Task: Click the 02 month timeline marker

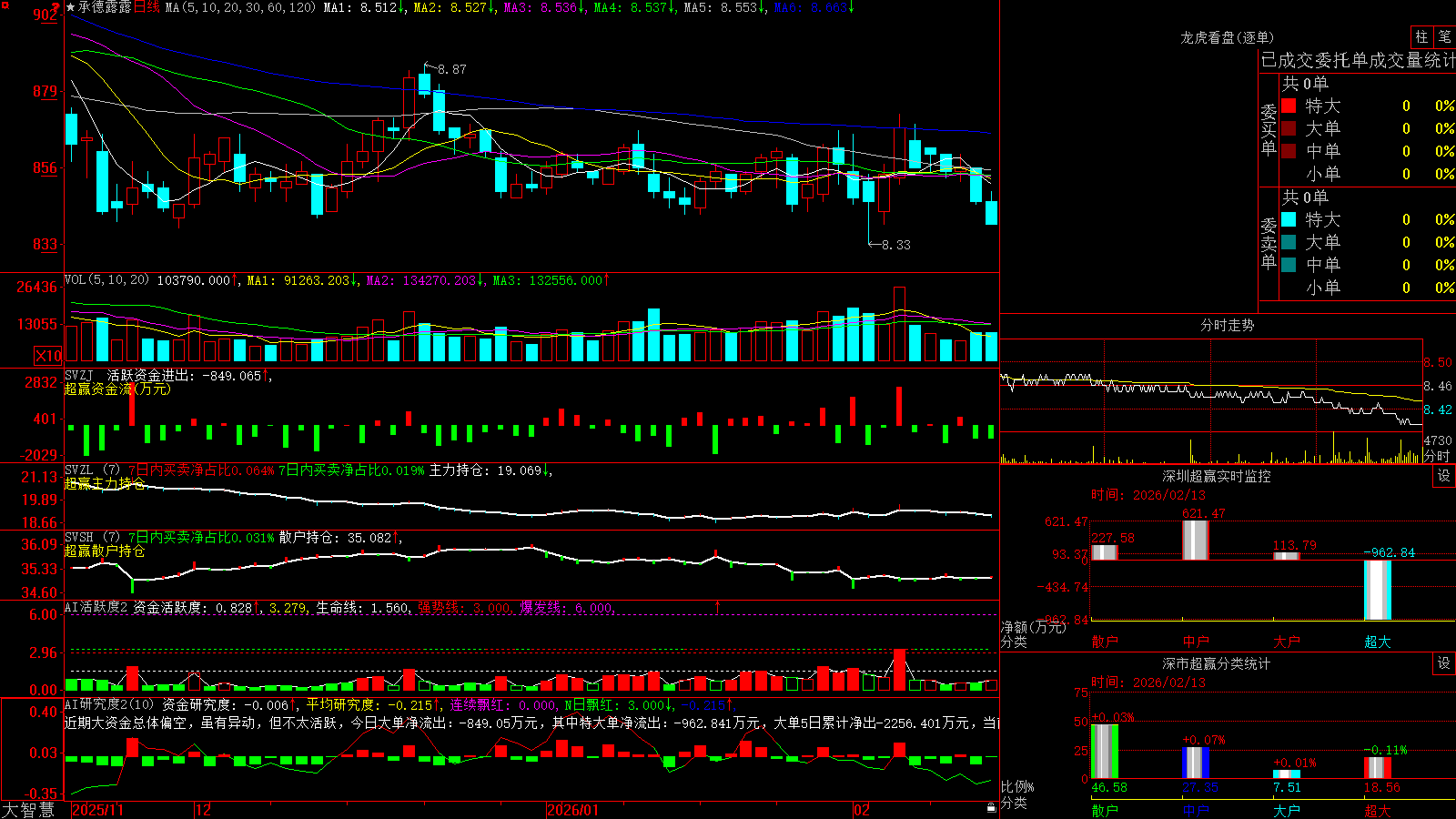Action: coord(862,810)
